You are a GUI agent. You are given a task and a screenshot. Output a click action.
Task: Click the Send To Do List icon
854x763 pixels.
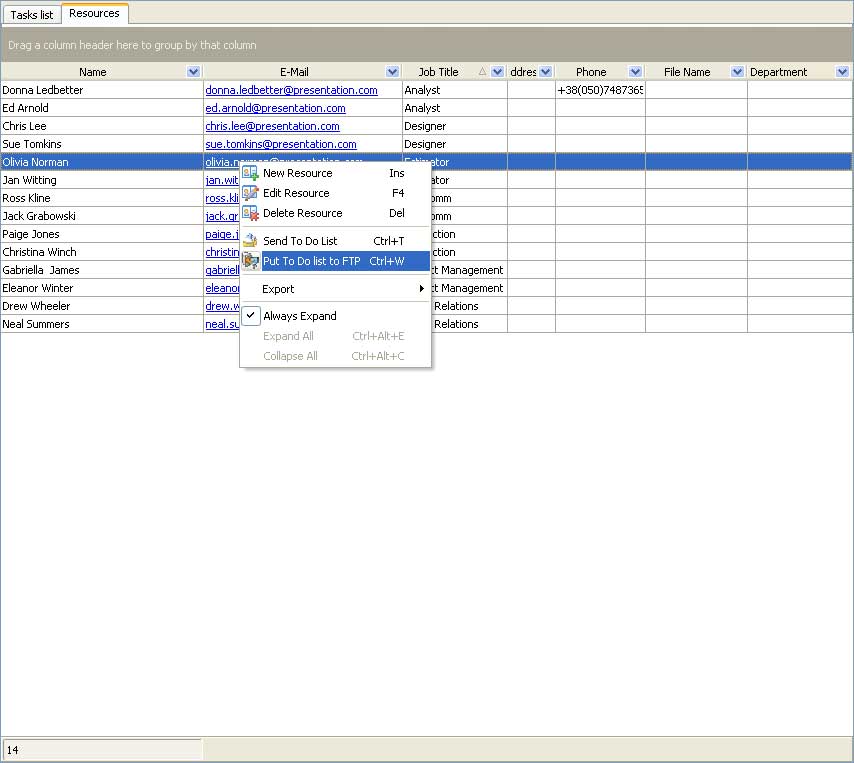click(x=251, y=241)
